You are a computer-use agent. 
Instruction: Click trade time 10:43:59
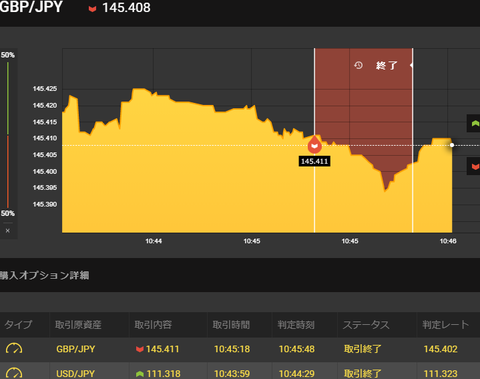[x=232, y=374]
